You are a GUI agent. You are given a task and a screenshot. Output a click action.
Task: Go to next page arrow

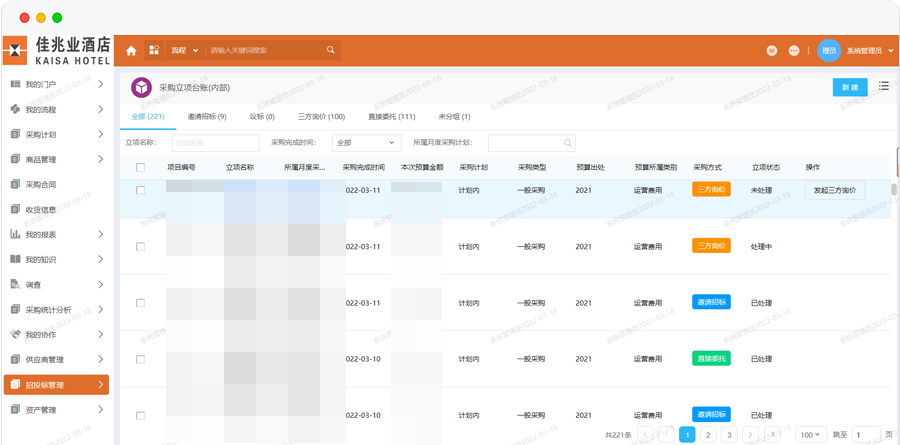click(x=750, y=435)
